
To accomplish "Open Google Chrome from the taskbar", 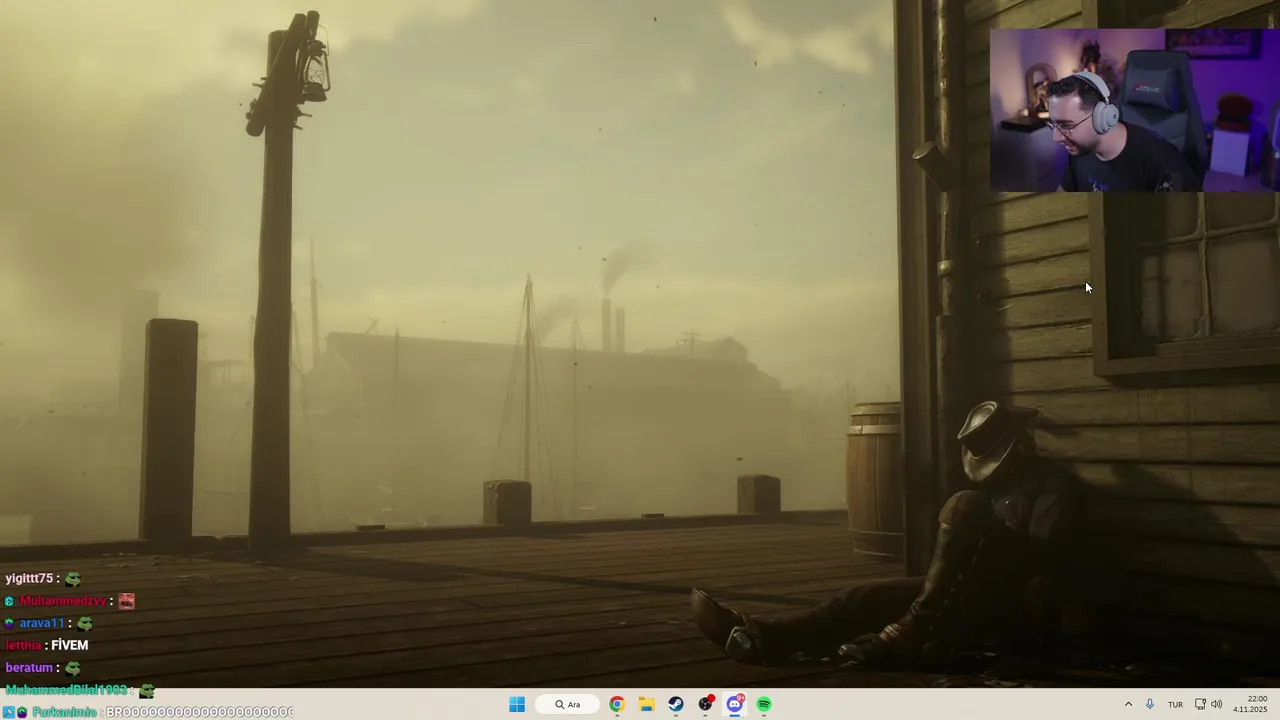I will pyautogui.click(x=617, y=704).
